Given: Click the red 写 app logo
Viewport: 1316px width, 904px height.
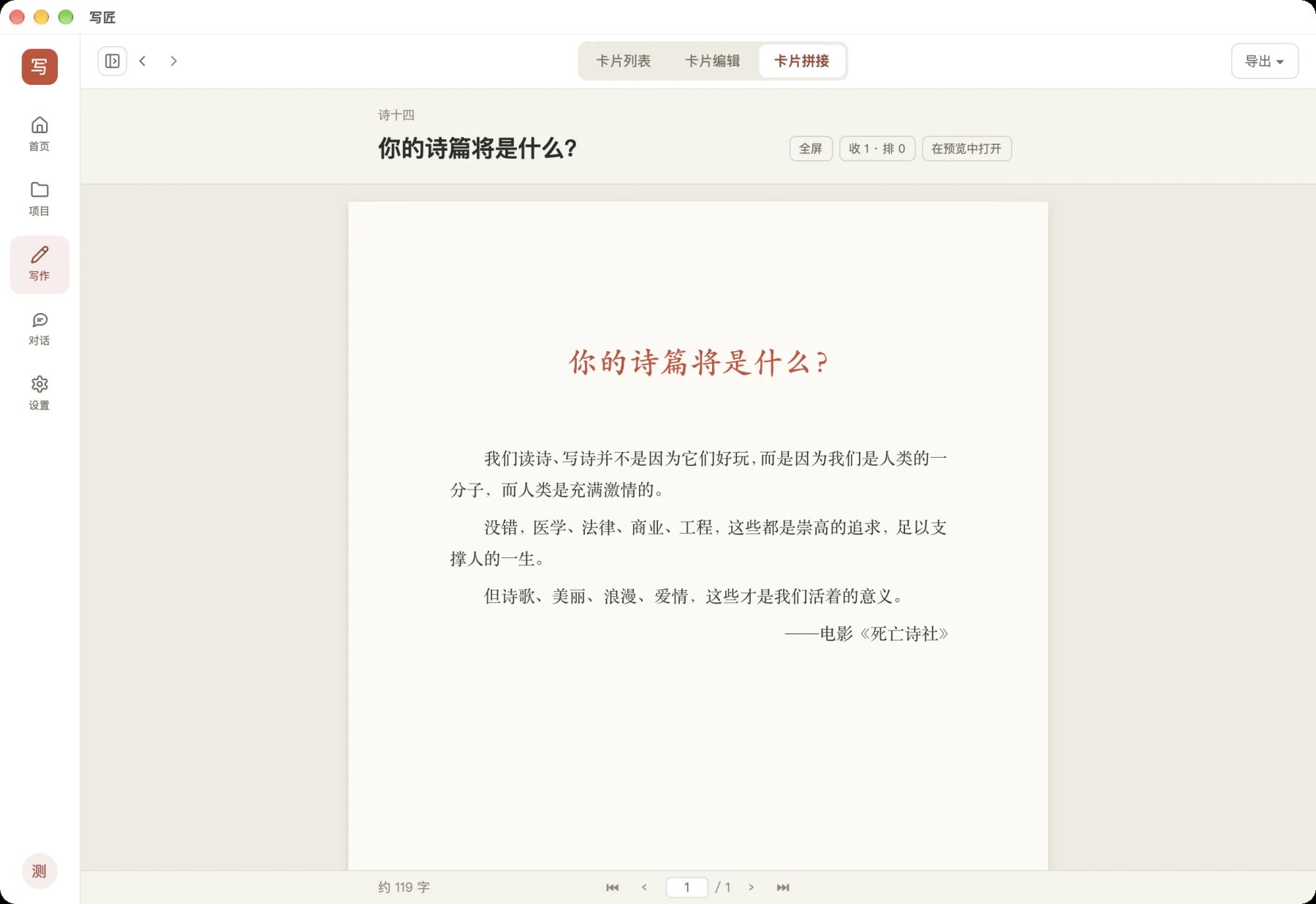Looking at the screenshot, I should click(39, 67).
